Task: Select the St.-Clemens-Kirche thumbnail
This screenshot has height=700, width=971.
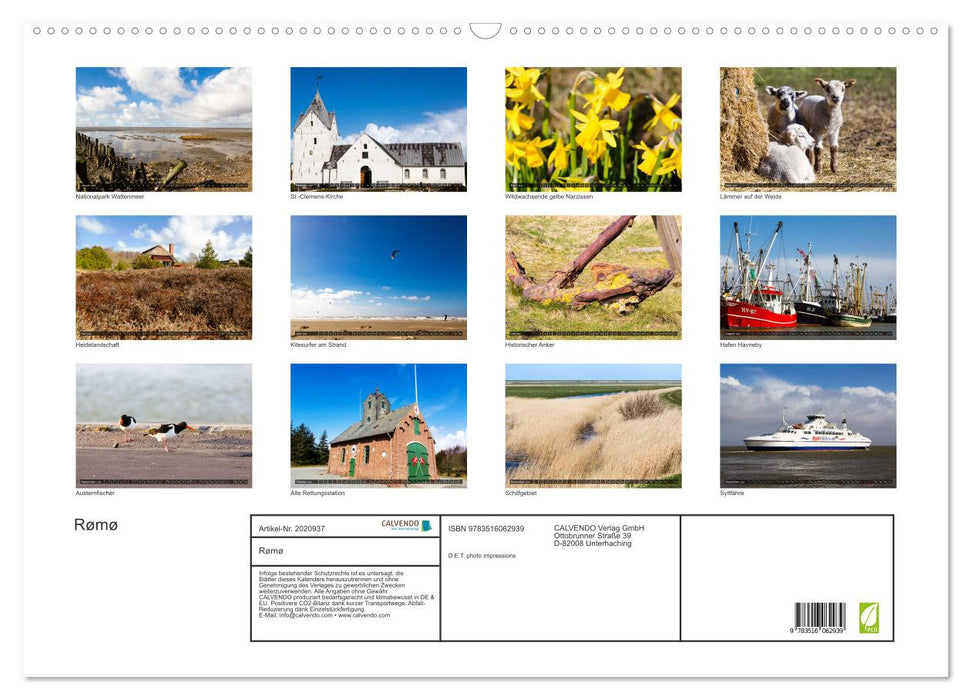Action: pyautogui.click(x=378, y=129)
